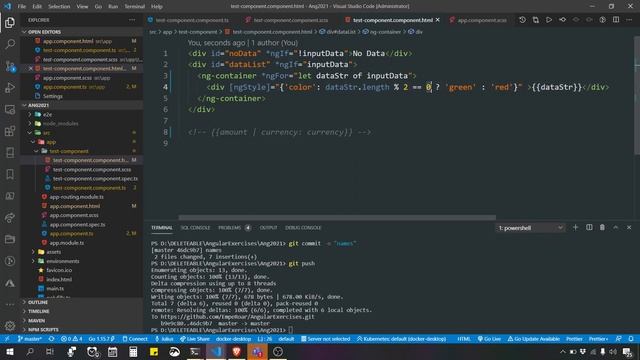This screenshot has height=360, width=640.
Task: Show additional views via activity bar ellipsis
Action: click(10, 304)
